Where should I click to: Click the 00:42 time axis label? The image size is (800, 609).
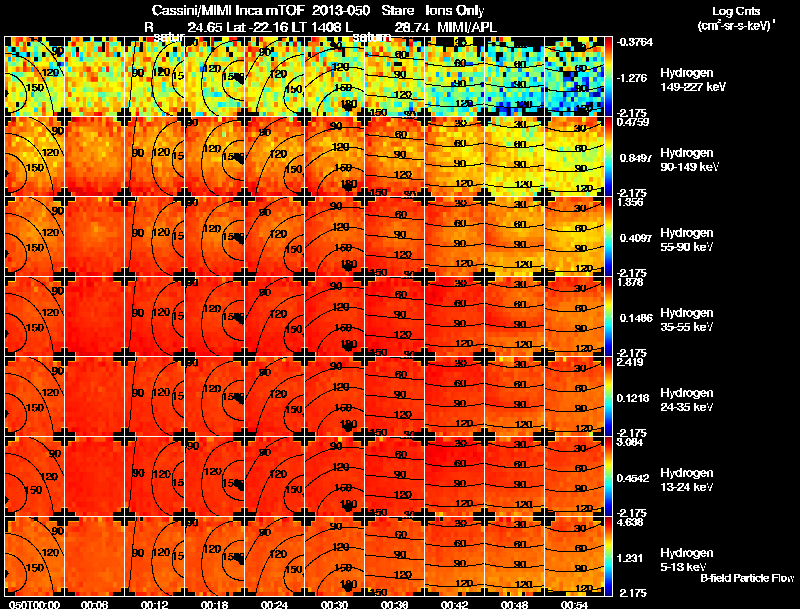tap(455, 605)
